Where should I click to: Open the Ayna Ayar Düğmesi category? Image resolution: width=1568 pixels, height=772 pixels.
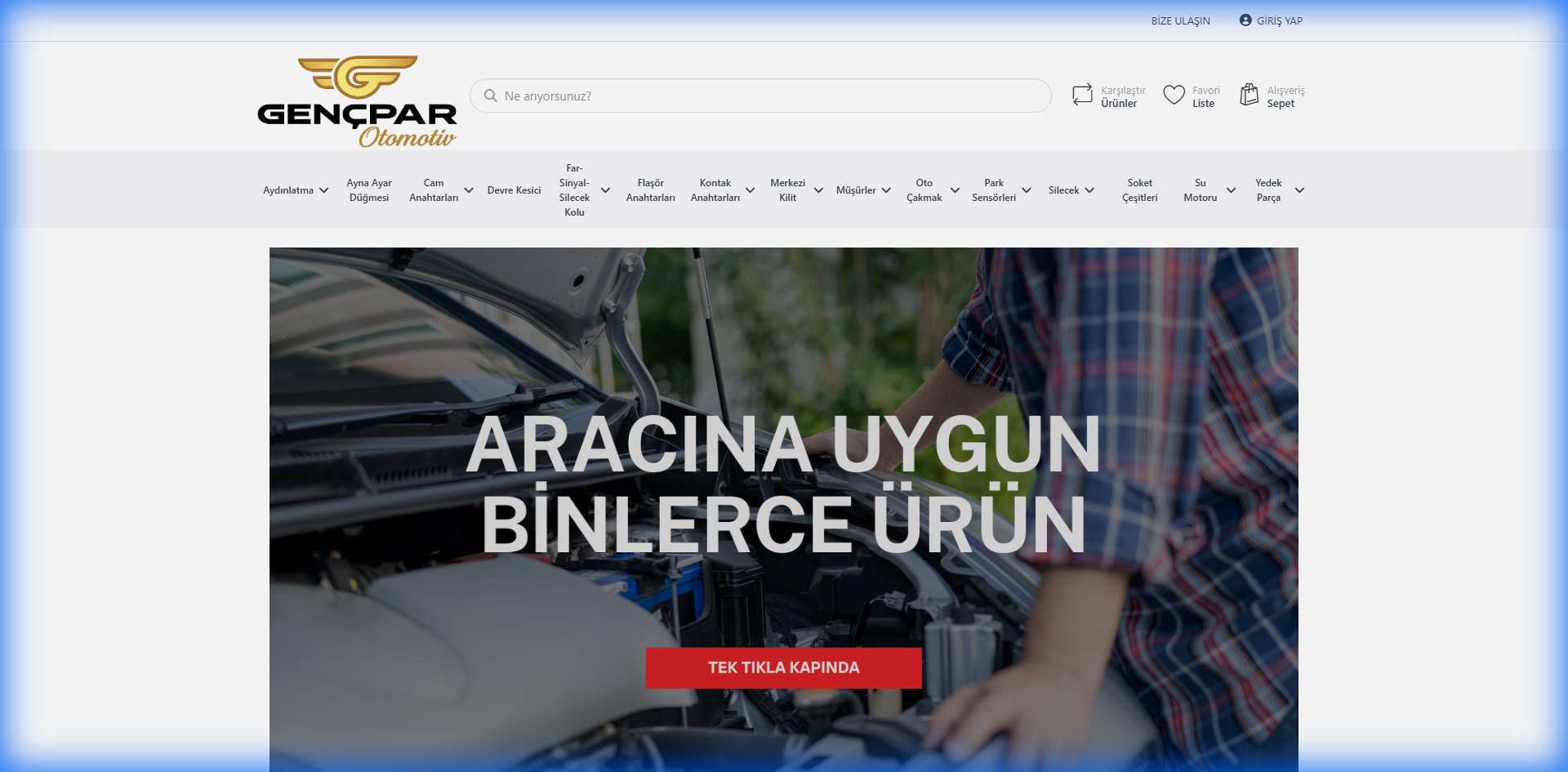(x=369, y=190)
